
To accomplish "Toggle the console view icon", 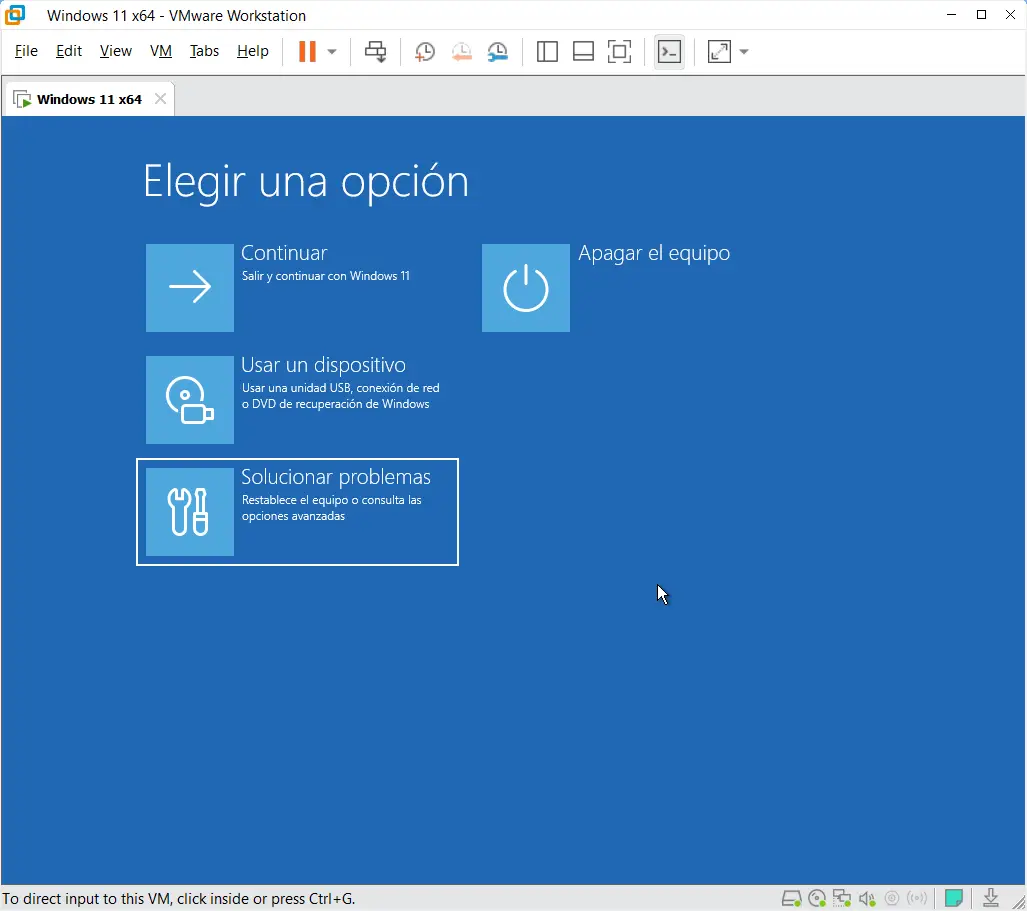I will click(669, 52).
